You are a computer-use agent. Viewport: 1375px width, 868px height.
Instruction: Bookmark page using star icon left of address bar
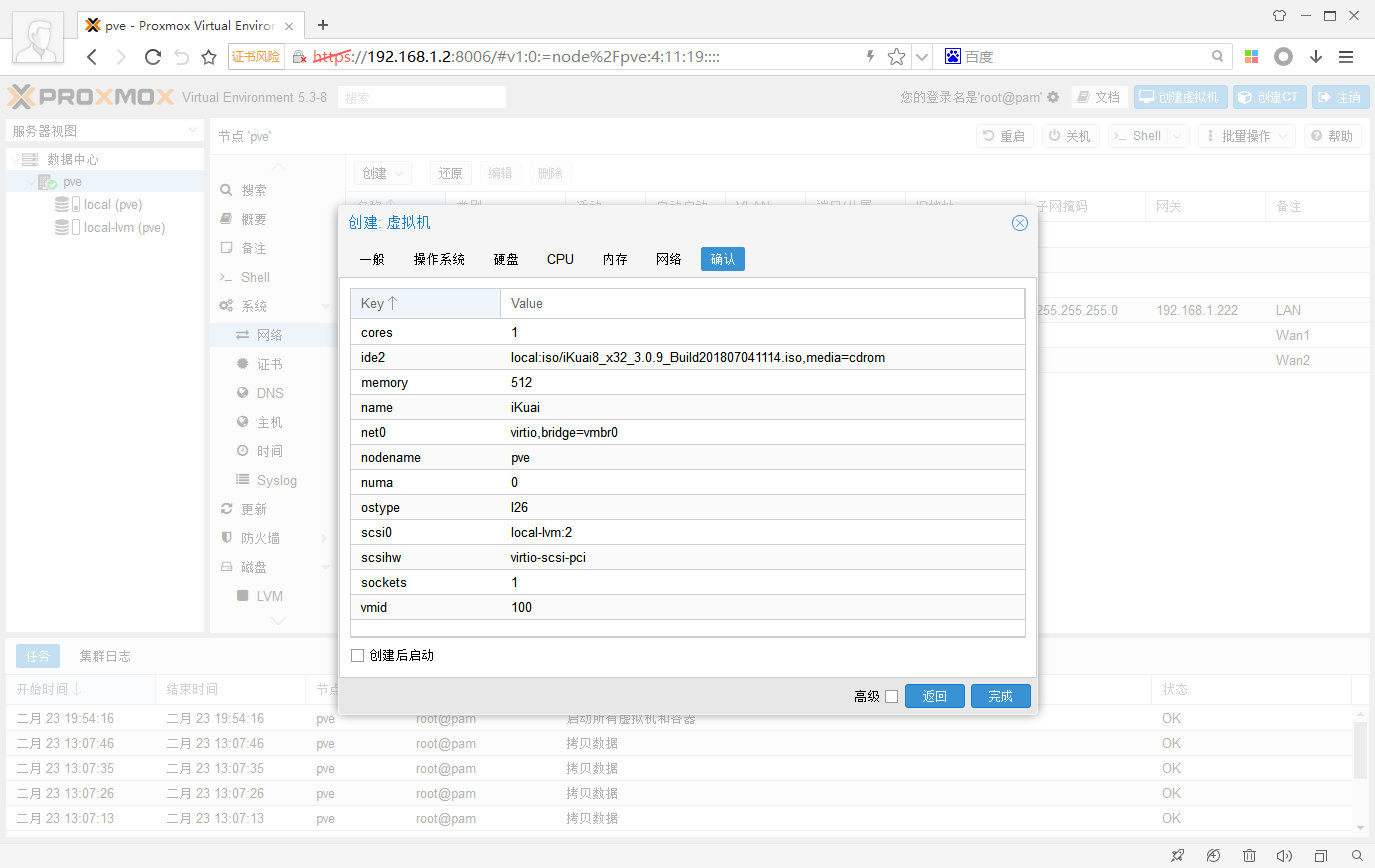point(209,57)
